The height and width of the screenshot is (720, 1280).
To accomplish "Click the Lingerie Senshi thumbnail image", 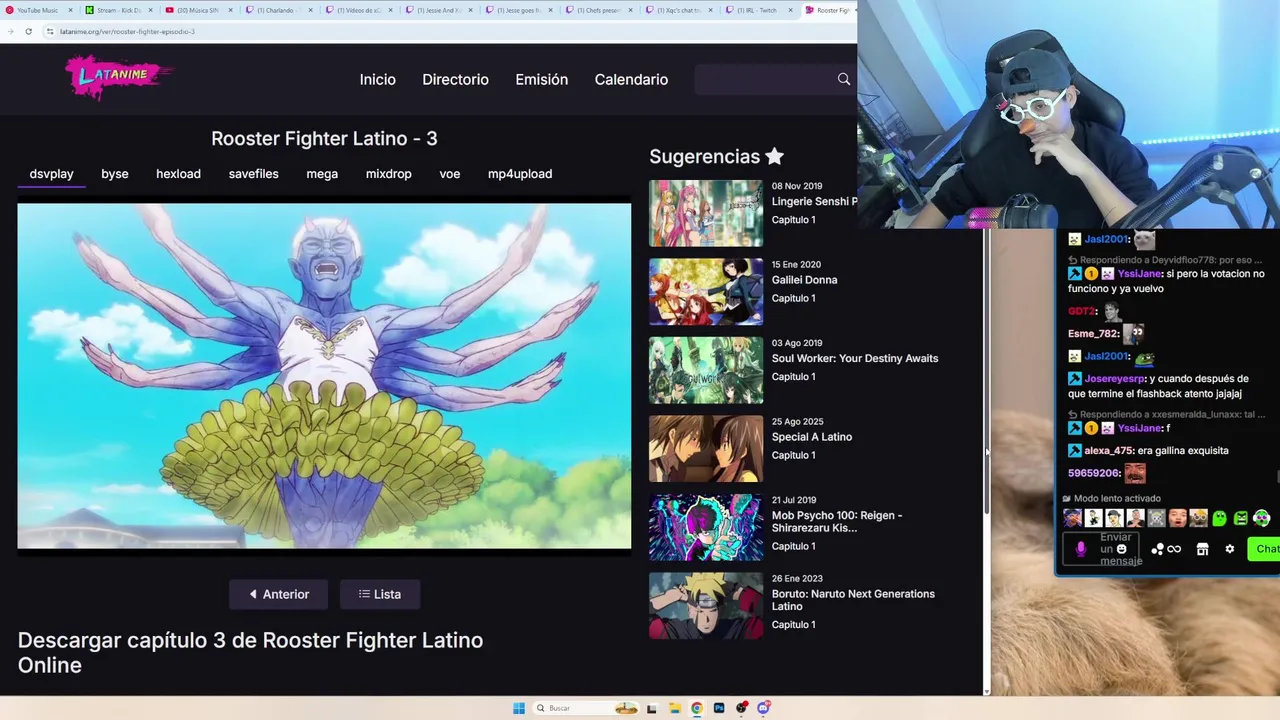I will 706,213.
